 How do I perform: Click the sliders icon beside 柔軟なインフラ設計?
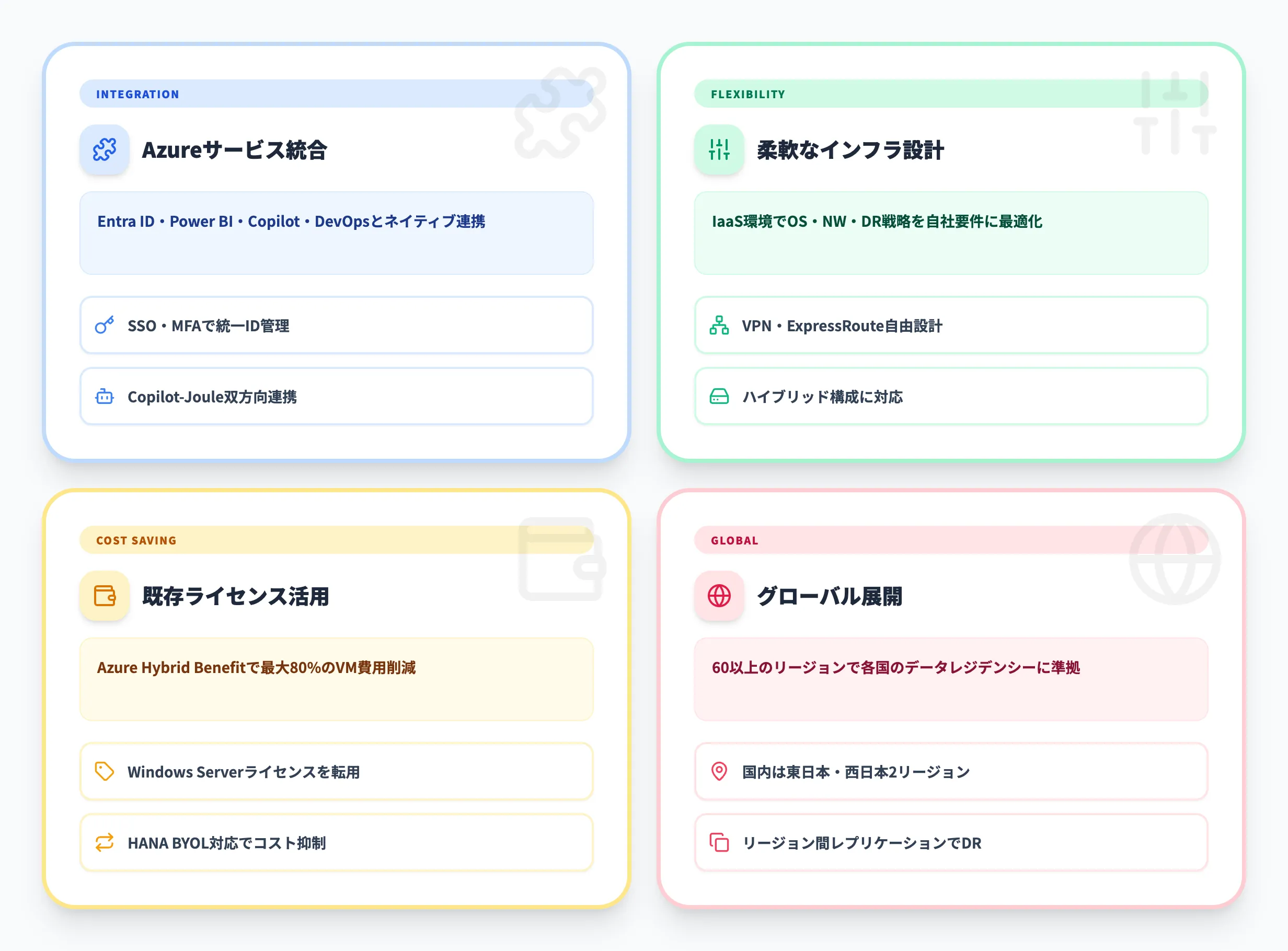click(719, 151)
